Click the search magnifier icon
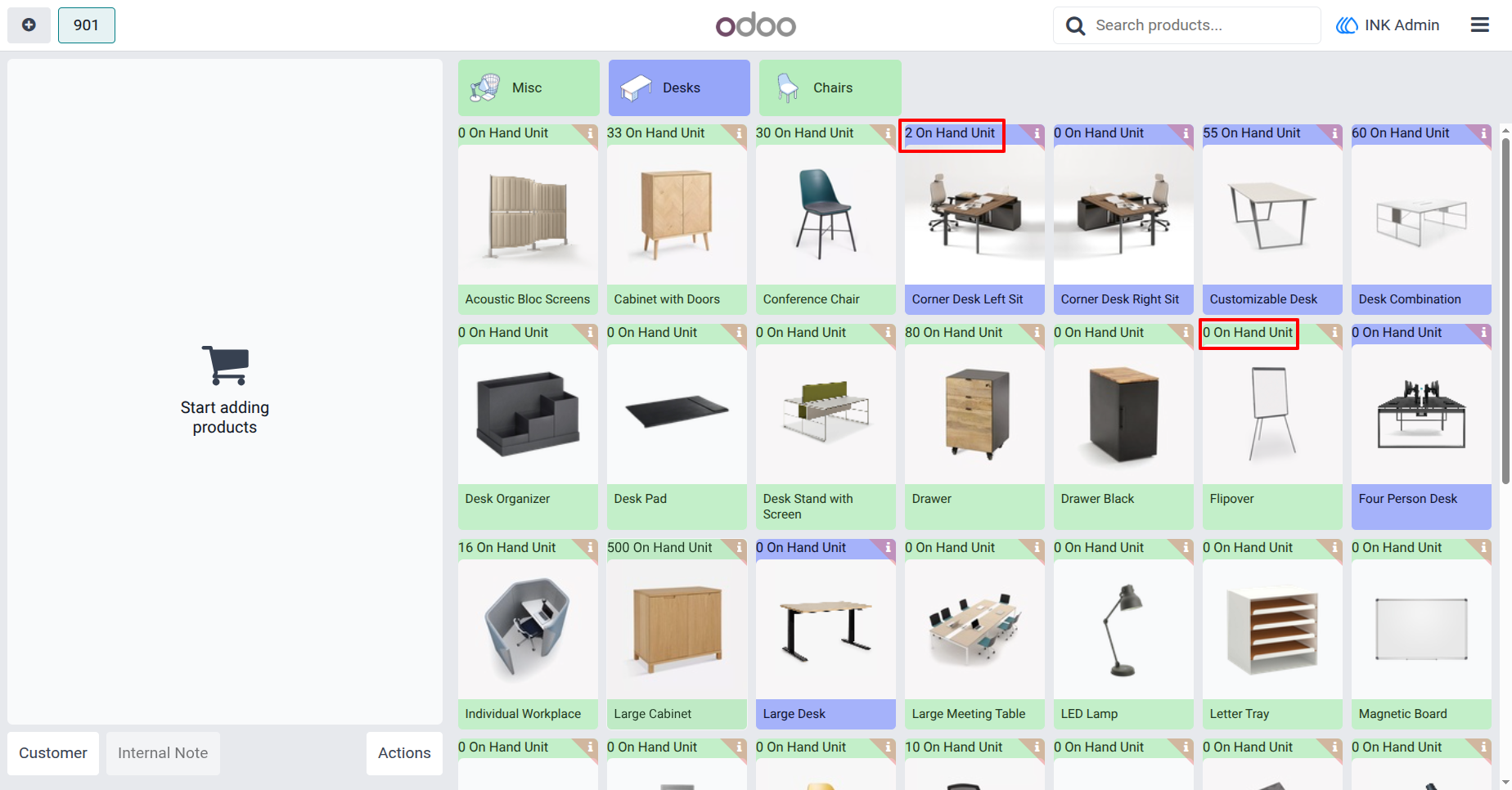This screenshot has width=1512, height=790. coord(1075,26)
